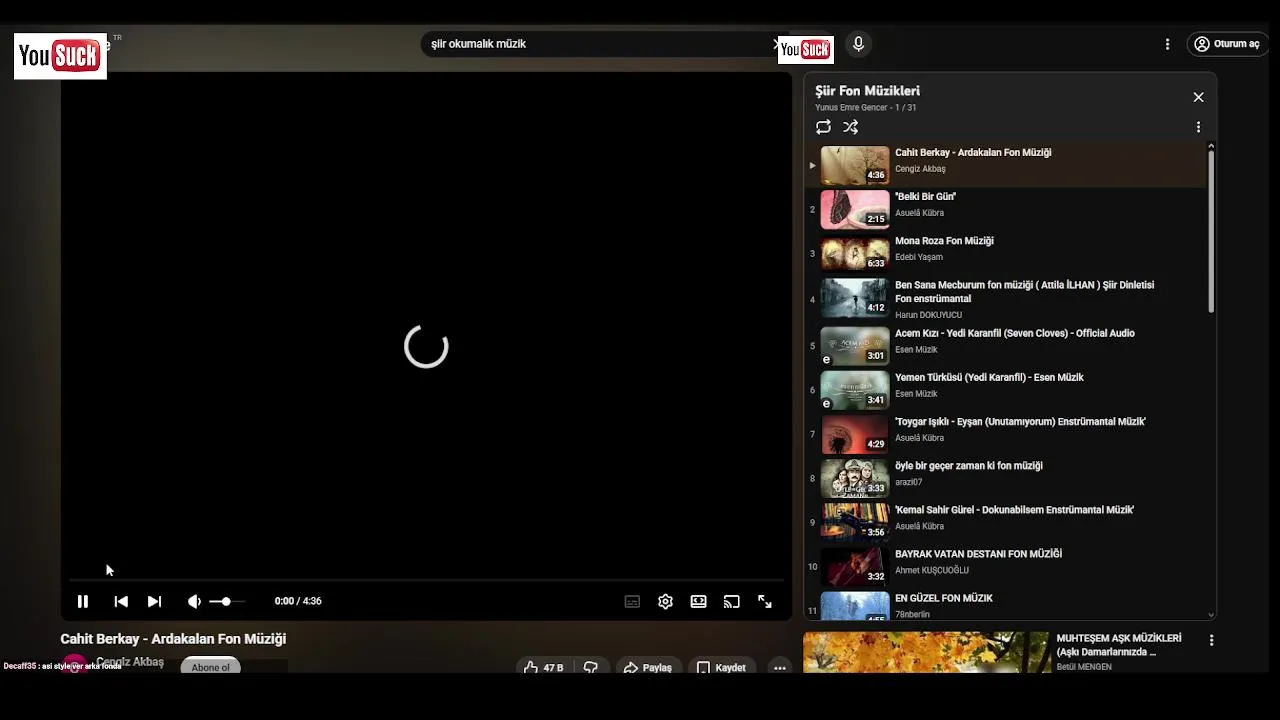Play Toygar Işıklı - Eyşan track
Viewport: 1280px width, 720px height.
click(x=1005, y=433)
